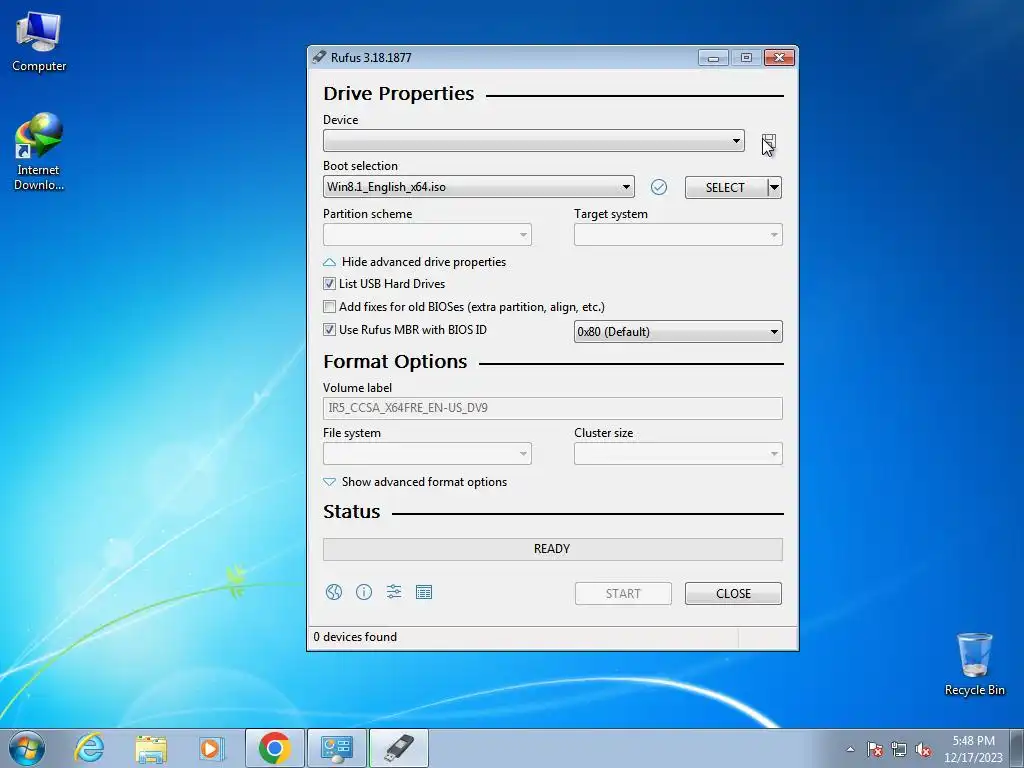Screen dimensions: 1024x768
Task: Click the Volume label input field
Action: pyautogui.click(x=552, y=408)
